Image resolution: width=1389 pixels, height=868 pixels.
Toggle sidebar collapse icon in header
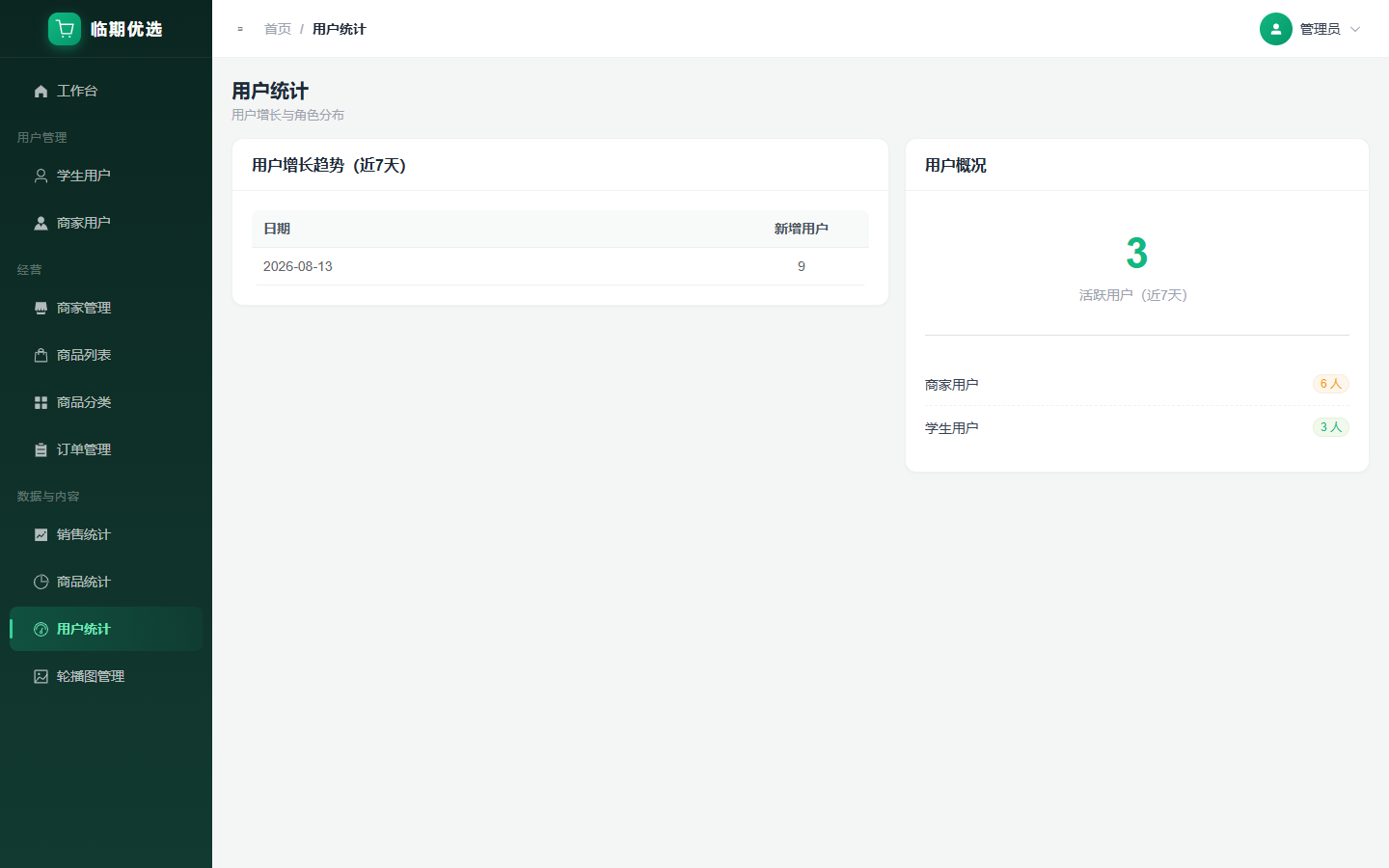click(x=240, y=29)
